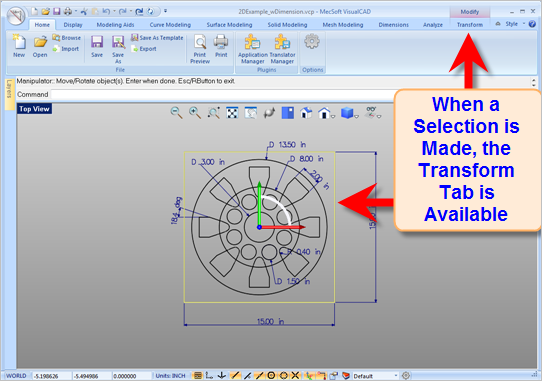Choose Save As Template
Viewport: 542px width, 381px height.
[x=157, y=37]
